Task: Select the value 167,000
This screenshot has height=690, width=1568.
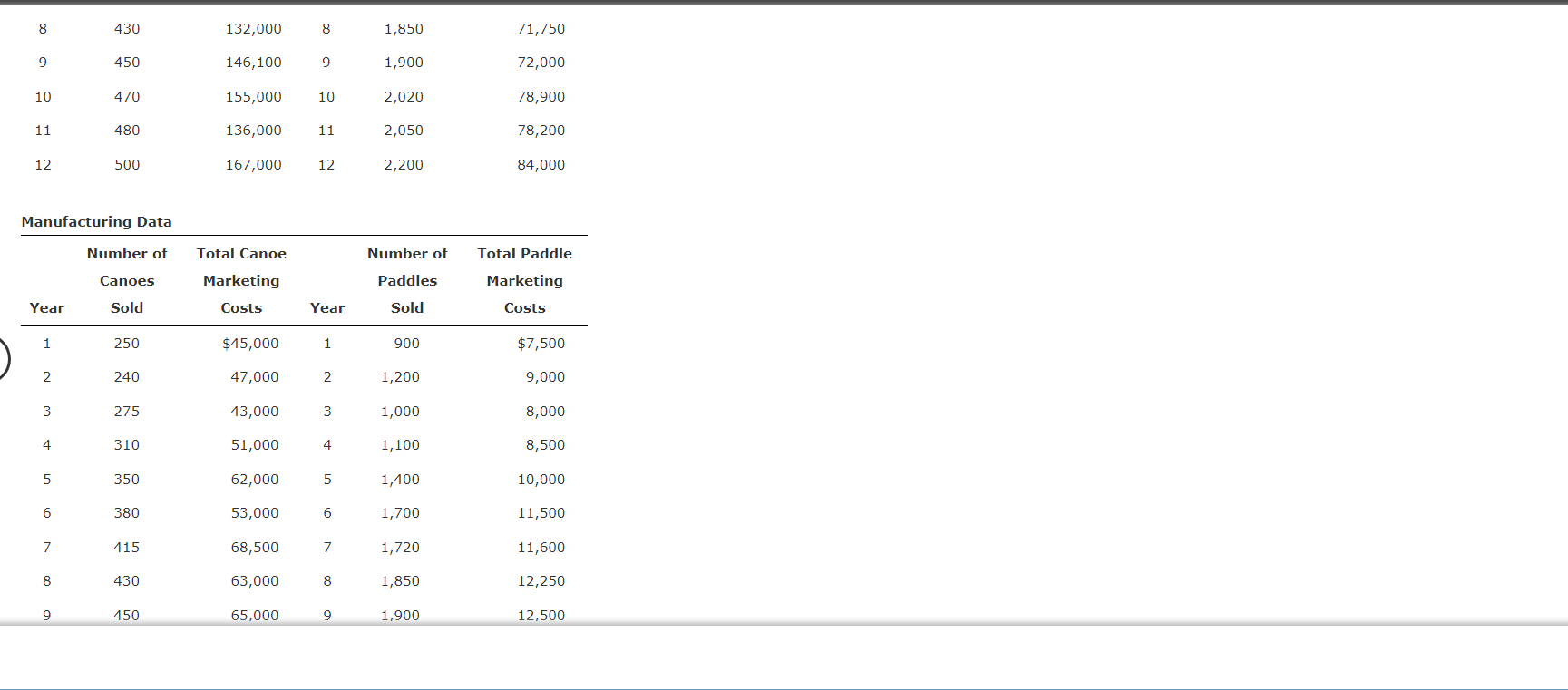Action: 254,165
